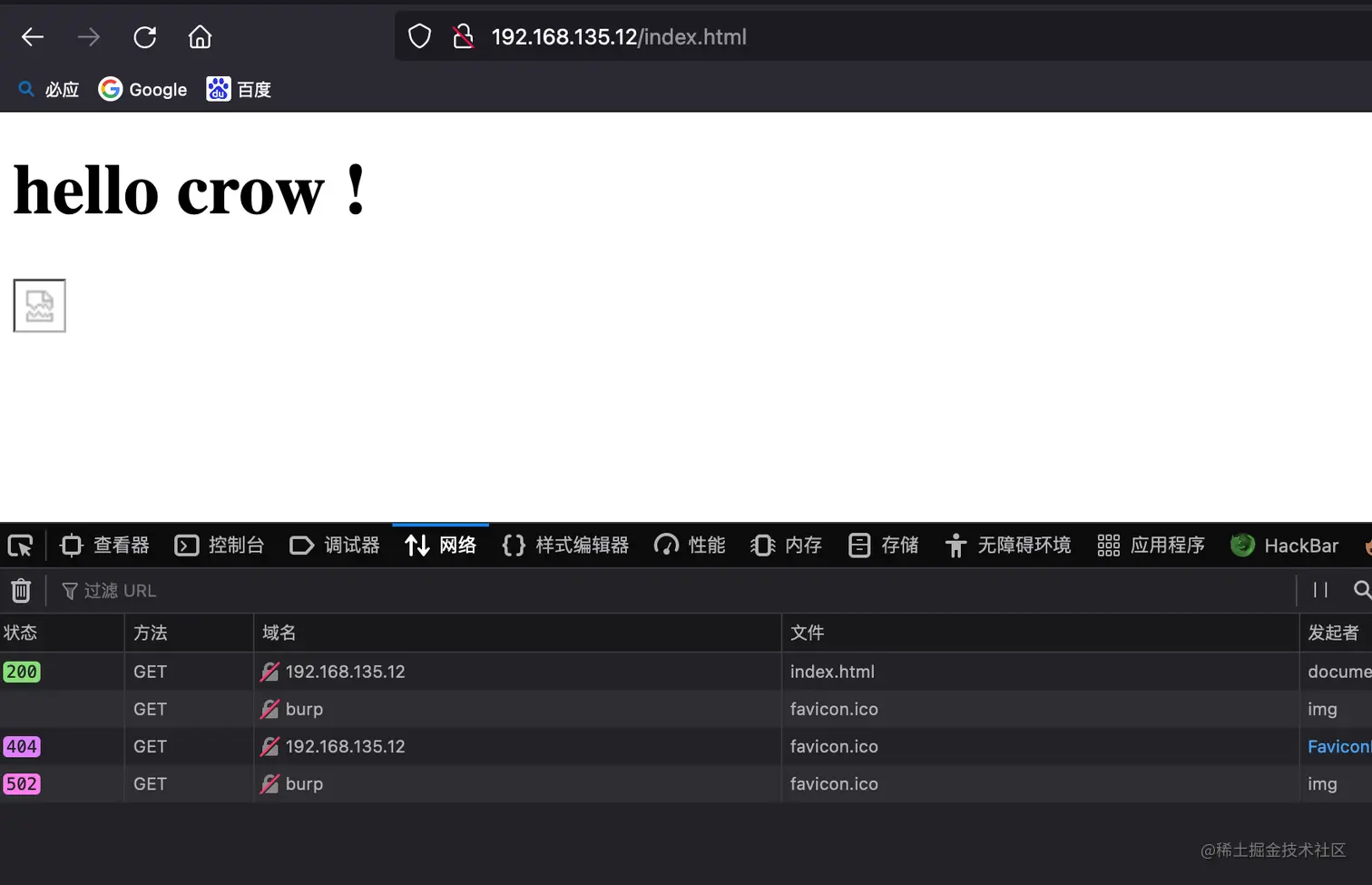Image resolution: width=1372 pixels, height=885 pixels.
Task: Open the 应用程序 application tab
Action: [x=1151, y=546]
